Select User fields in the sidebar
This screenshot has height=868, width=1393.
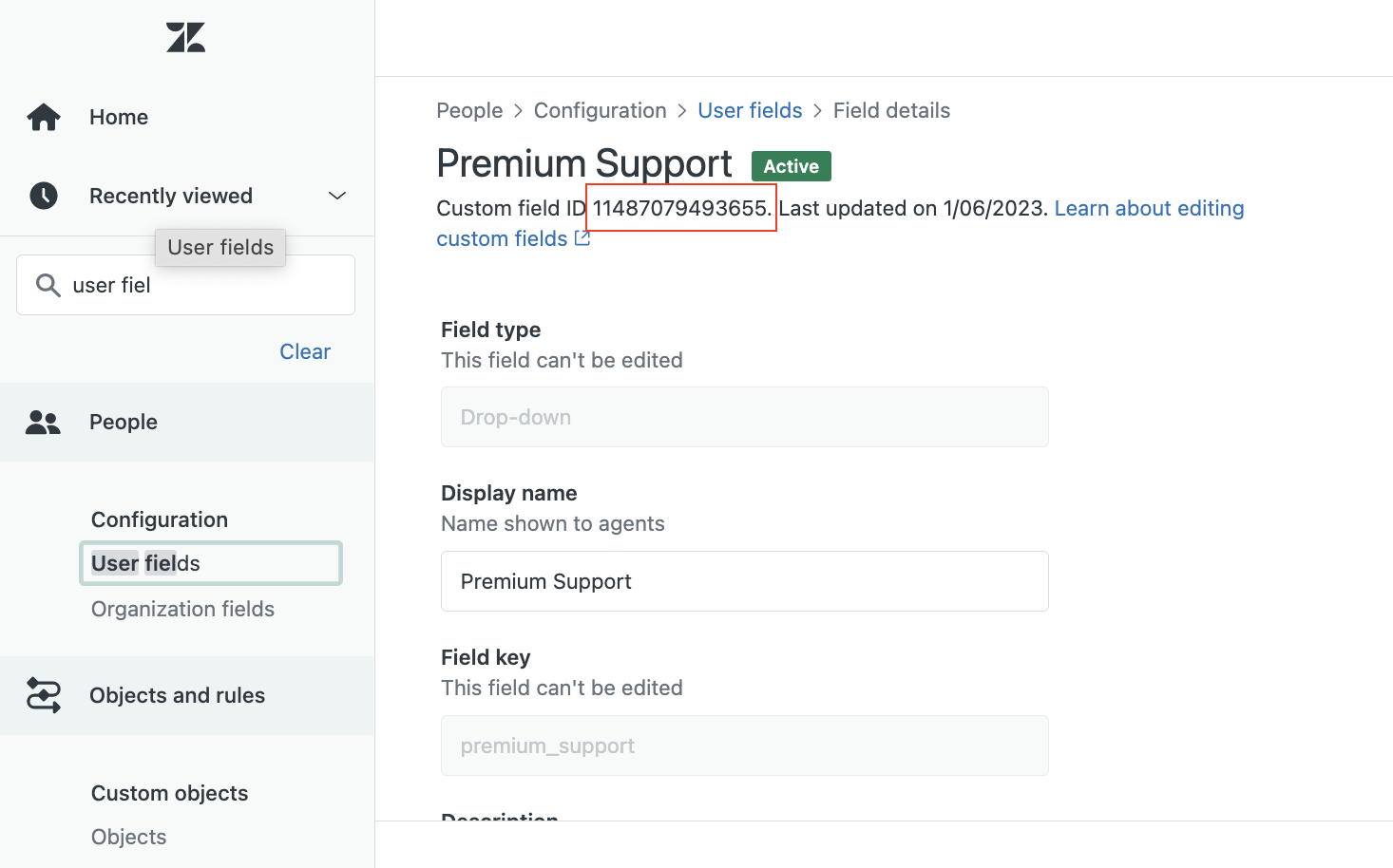pos(145,563)
